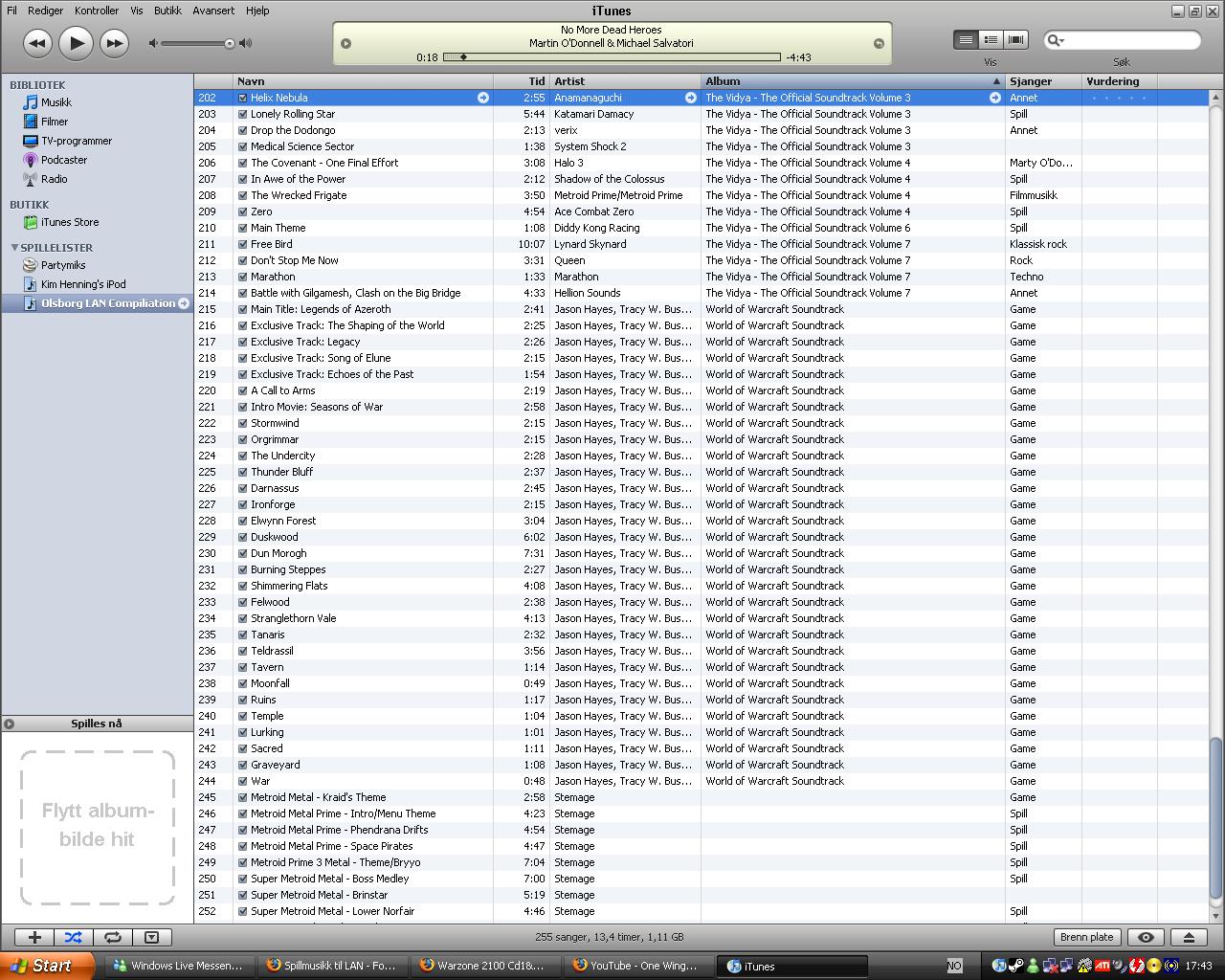Viewport: 1225px width, 980px height.
Task: Select Filmer in the library sidebar
Action: tap(55, 122)
